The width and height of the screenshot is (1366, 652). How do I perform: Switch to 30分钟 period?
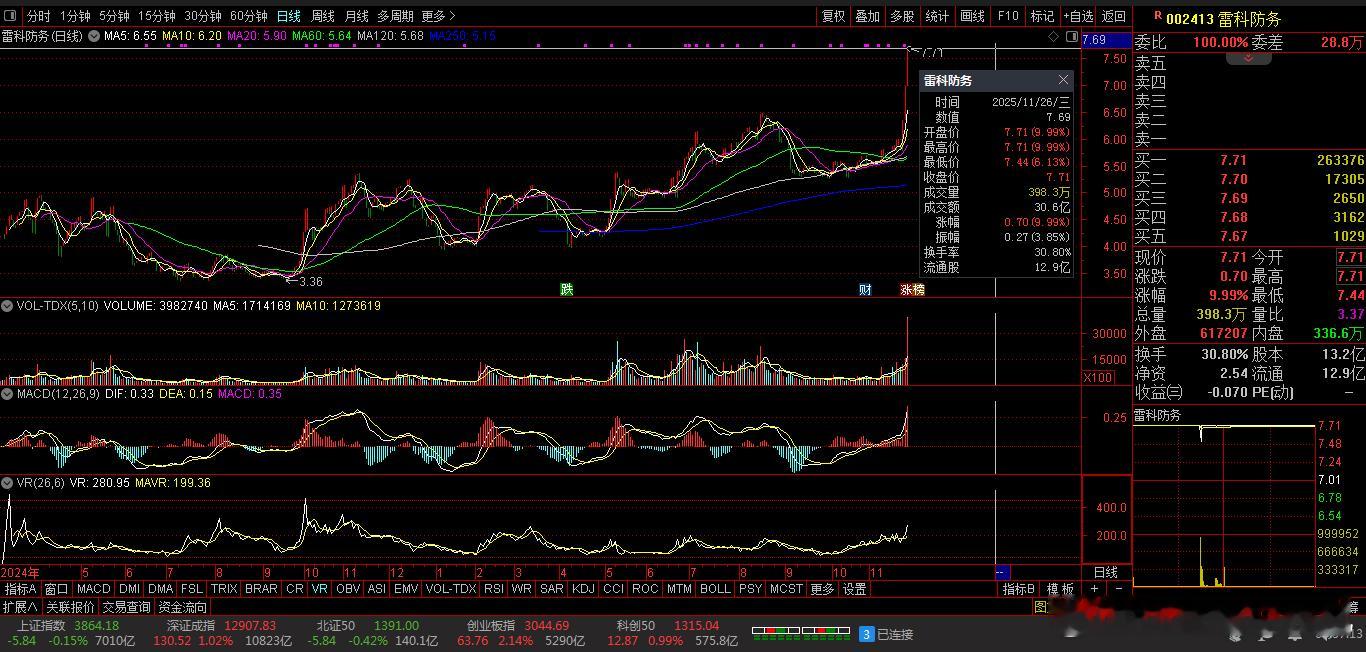(x=202, y=16)
